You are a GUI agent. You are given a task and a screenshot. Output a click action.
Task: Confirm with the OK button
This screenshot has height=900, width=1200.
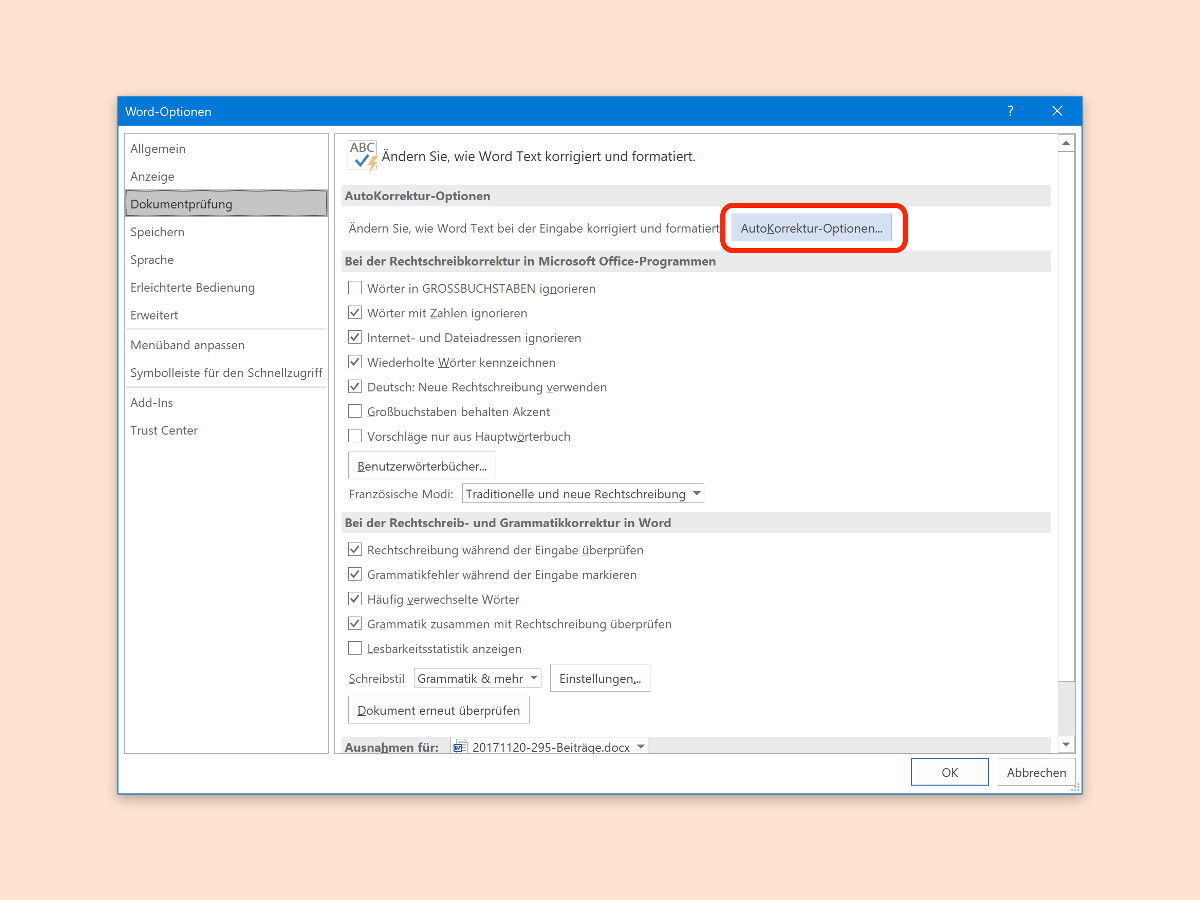[x=950, y=772]
